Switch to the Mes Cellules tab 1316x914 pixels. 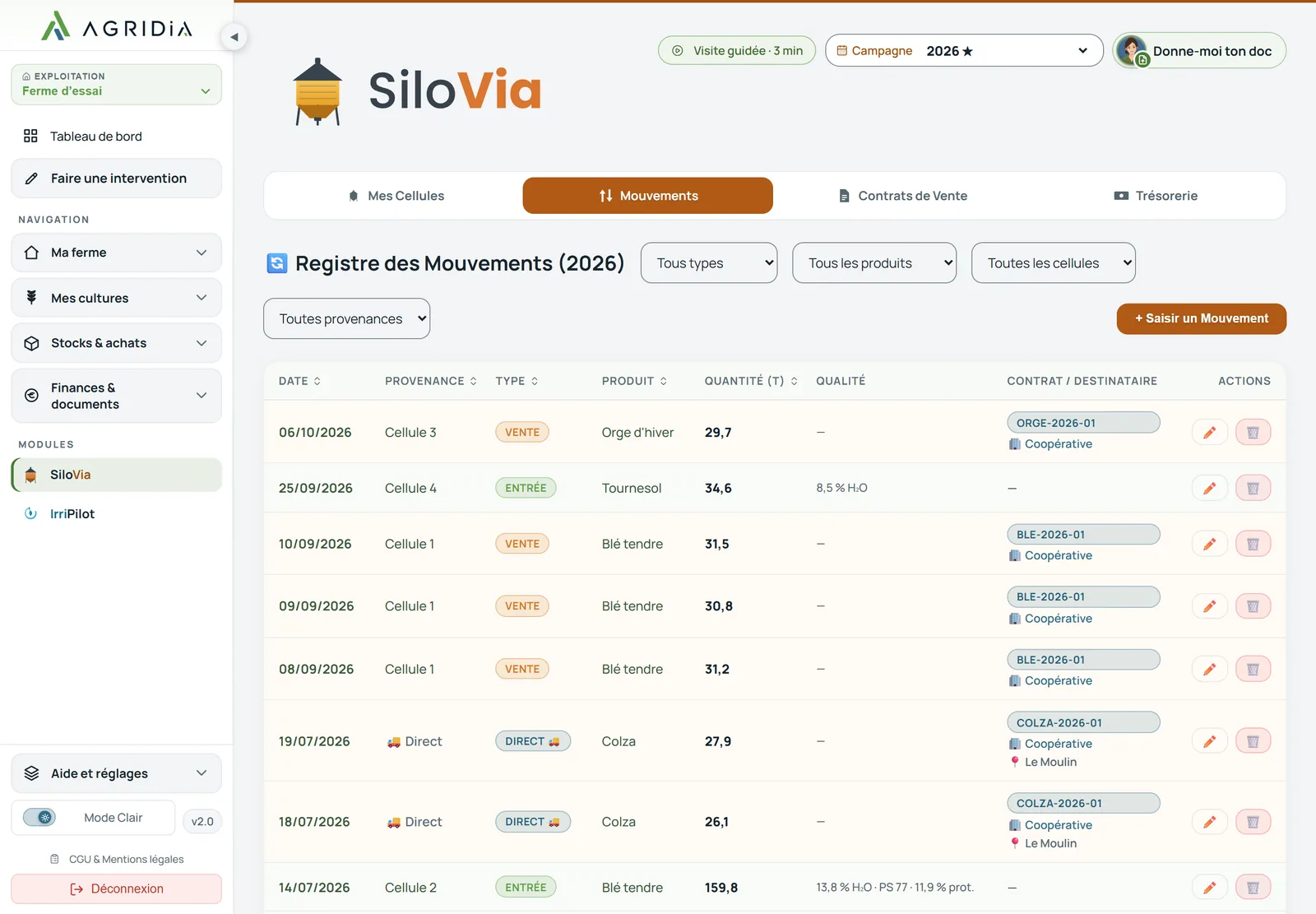tap(396, 196)
